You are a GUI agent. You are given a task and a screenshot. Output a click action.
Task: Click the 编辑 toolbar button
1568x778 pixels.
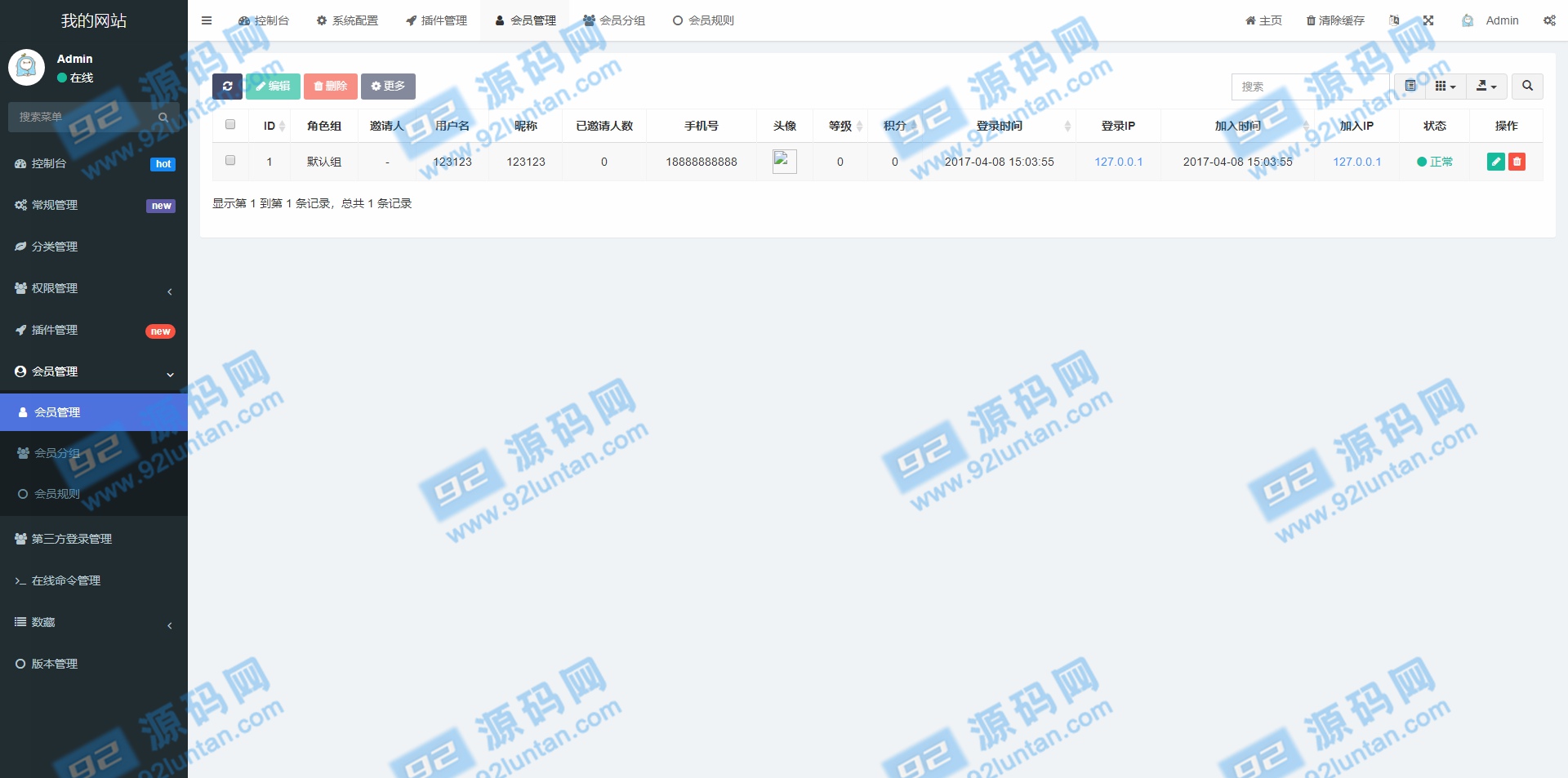tap(273, 86)
